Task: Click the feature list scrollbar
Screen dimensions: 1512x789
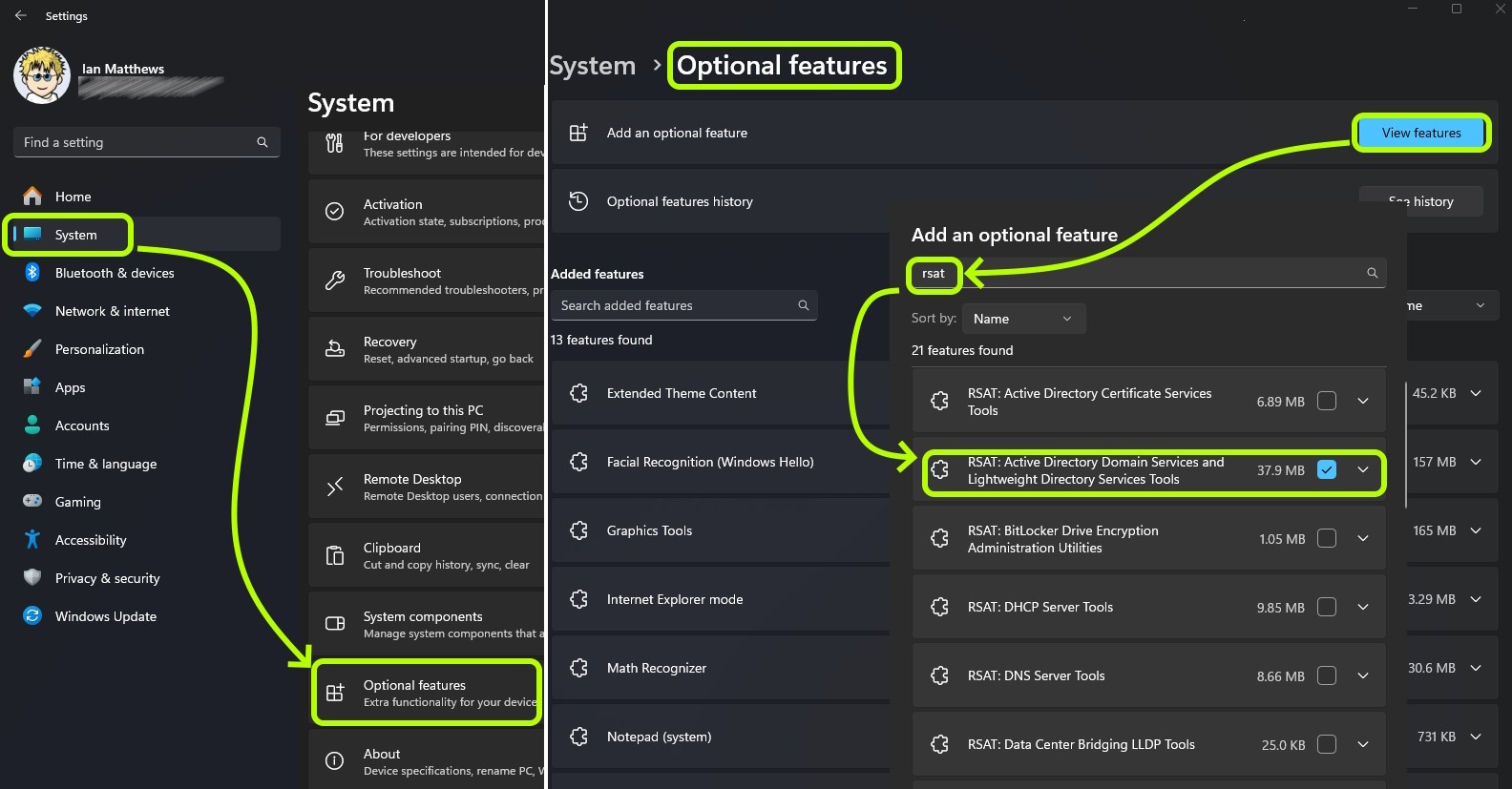Action: (x=1406, y=429)
